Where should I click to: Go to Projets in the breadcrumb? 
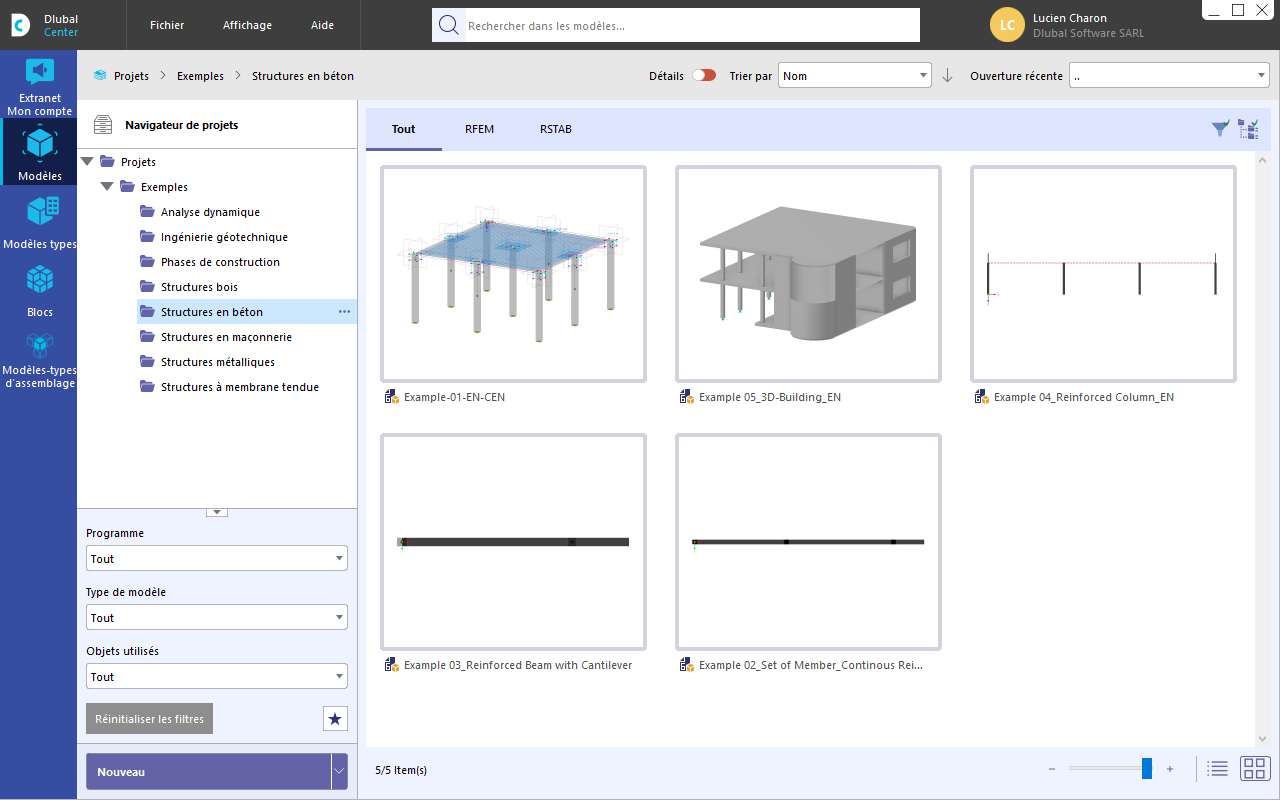pos(131,75)
